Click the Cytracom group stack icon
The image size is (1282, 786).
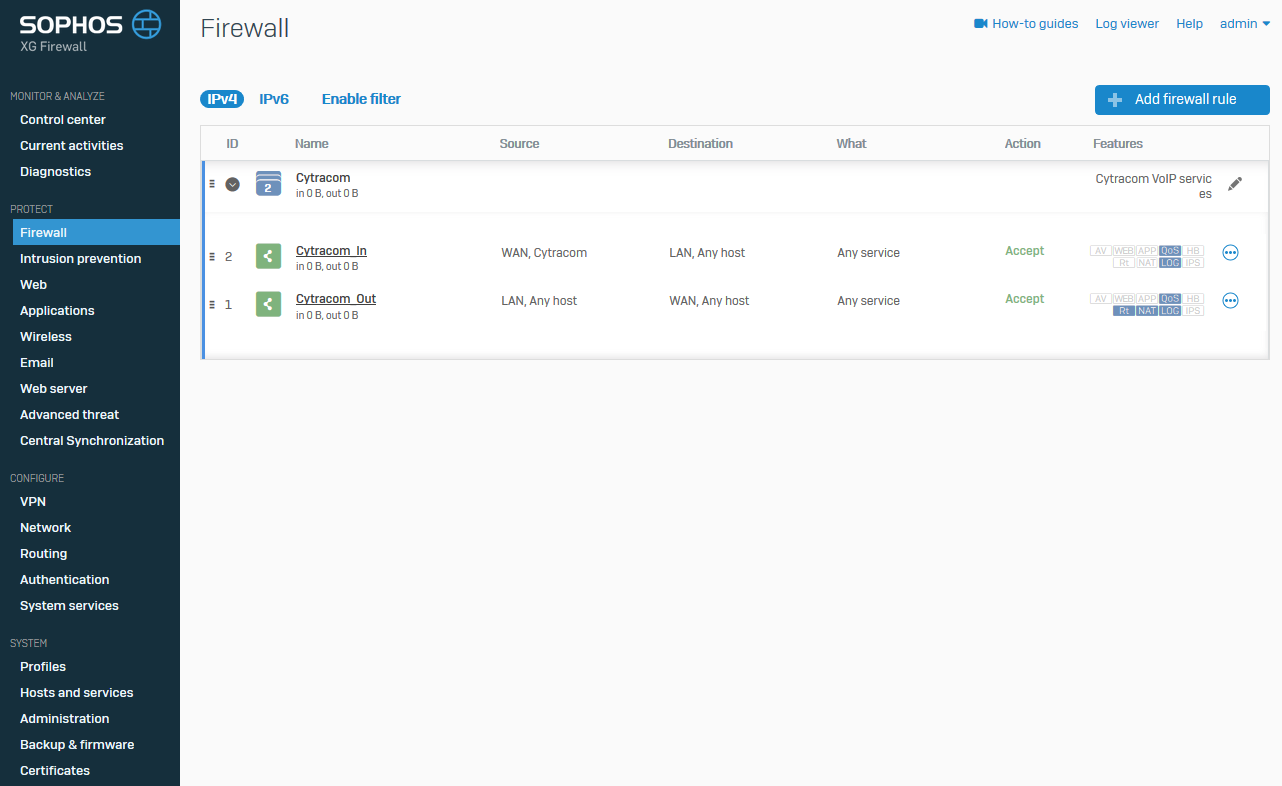pyautogui.click(x=268, y=183)
